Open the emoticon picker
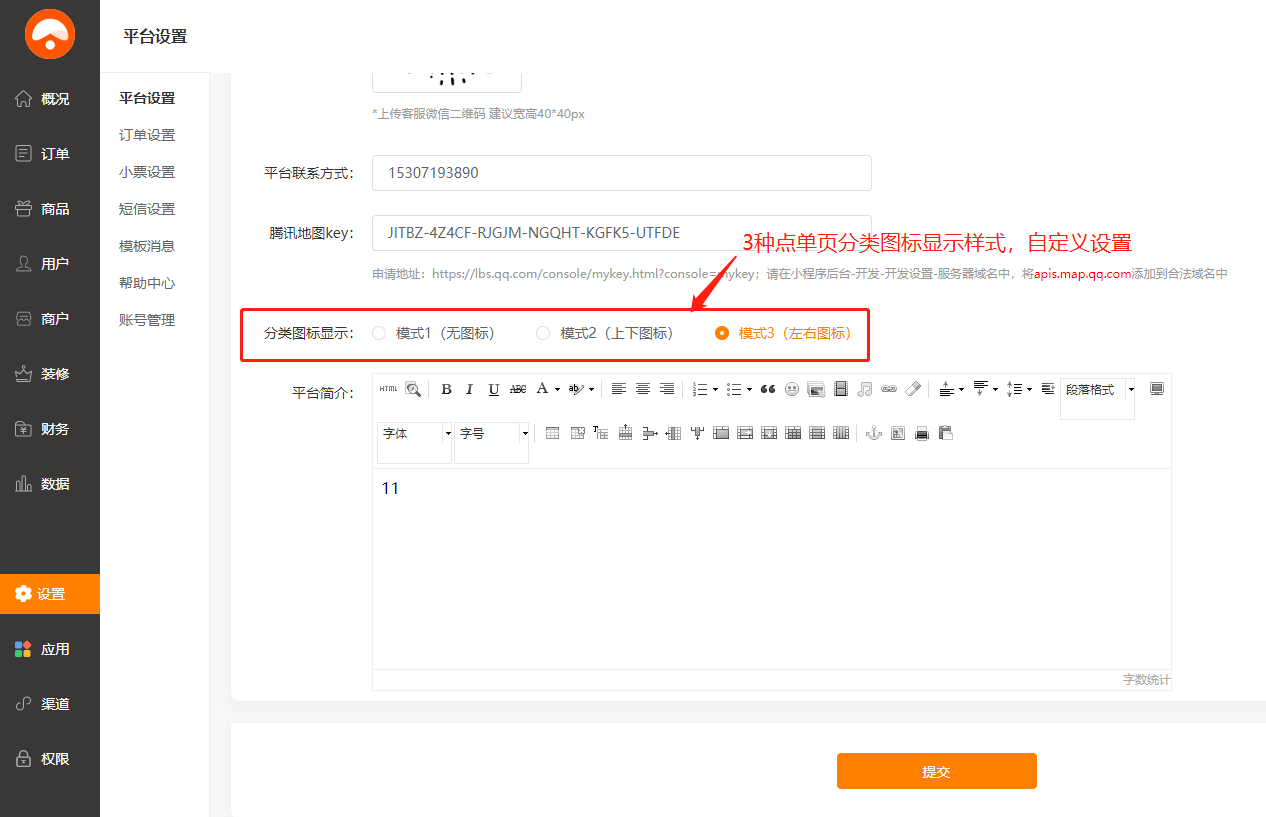Image resolution: width=1266 pixels, height=817 pixels. point(792,389)
